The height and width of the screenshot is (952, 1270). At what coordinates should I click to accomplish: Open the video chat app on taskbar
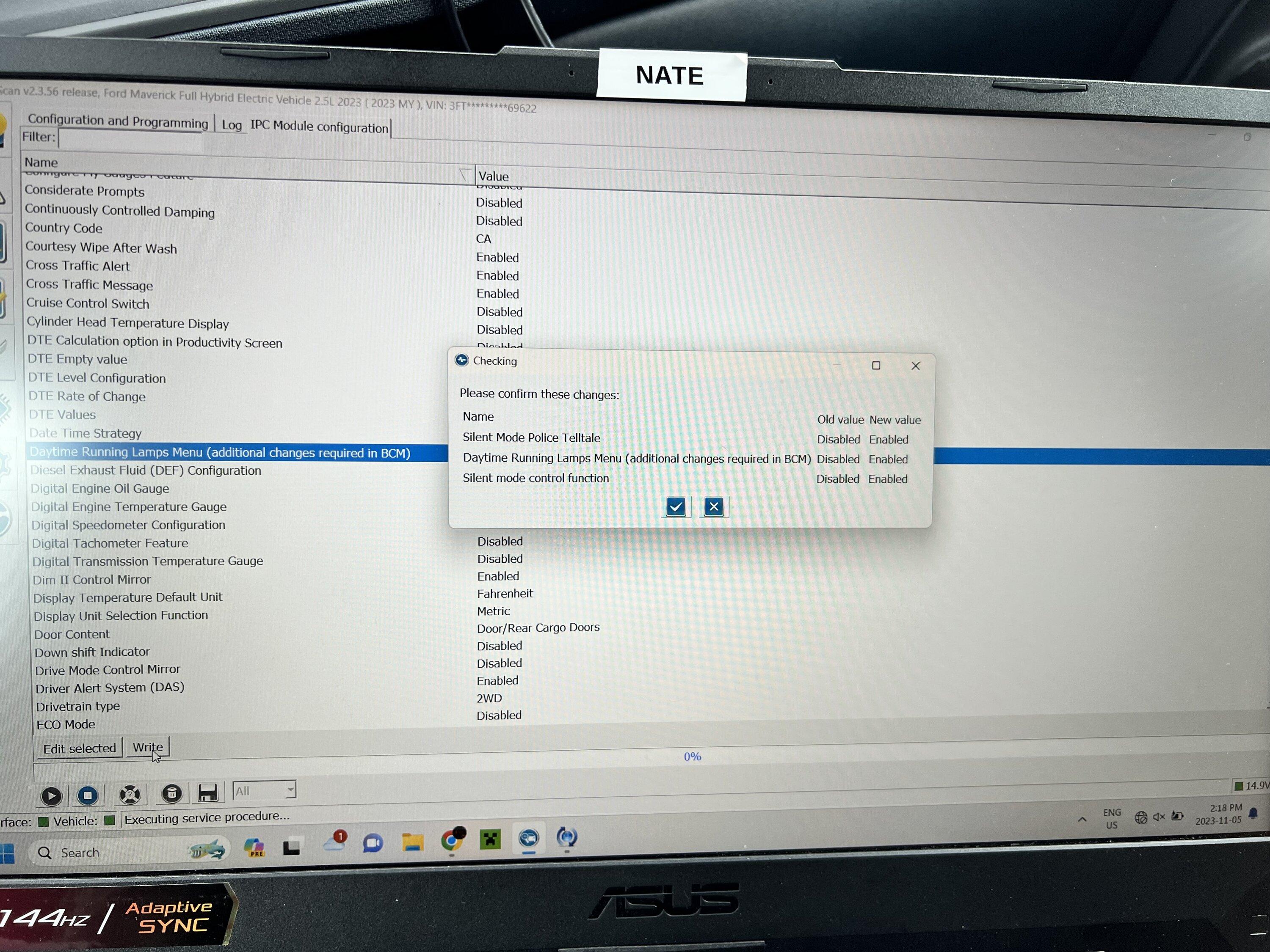coord(373,844)
